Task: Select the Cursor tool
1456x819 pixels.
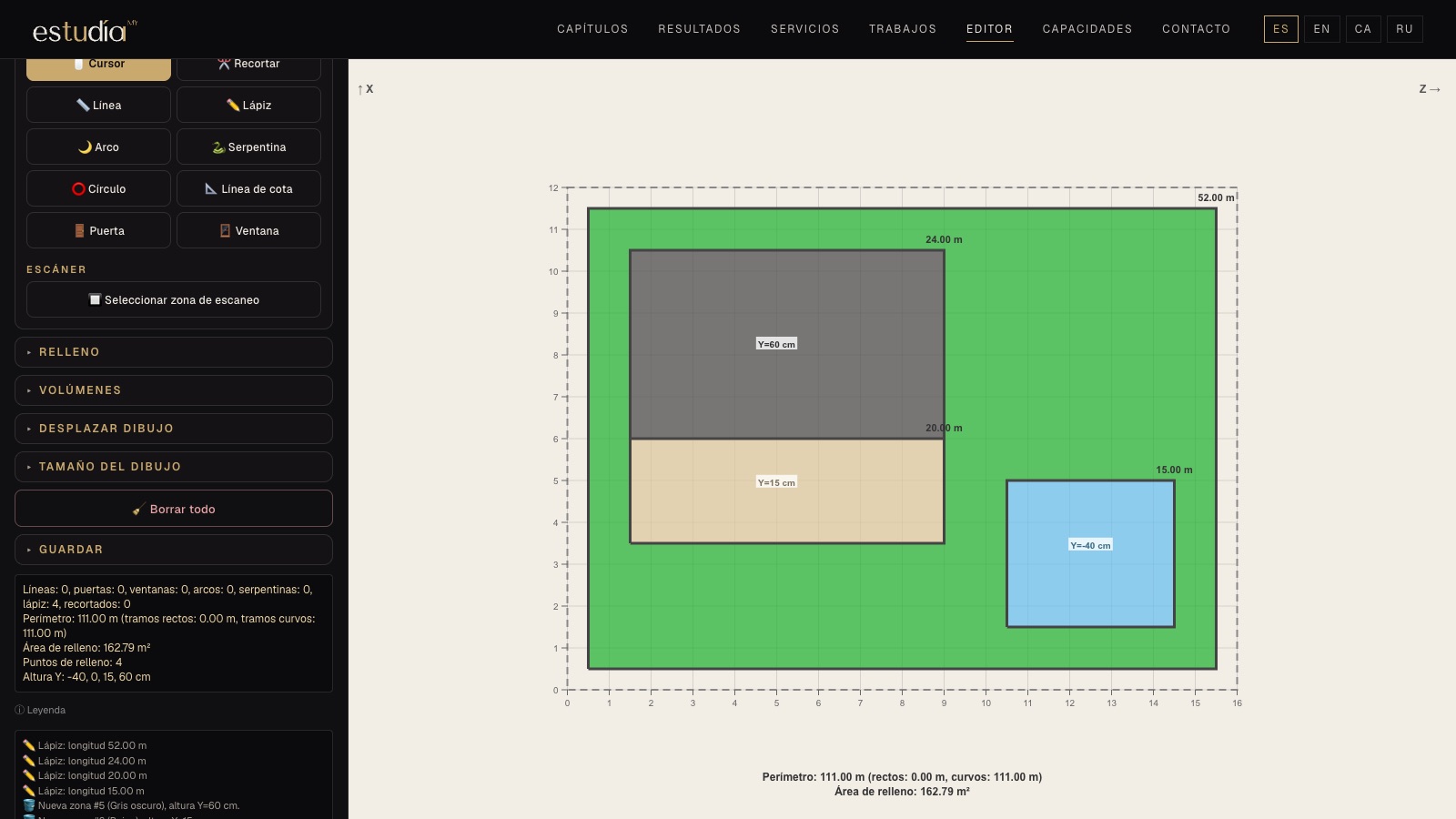Action: 98,69
